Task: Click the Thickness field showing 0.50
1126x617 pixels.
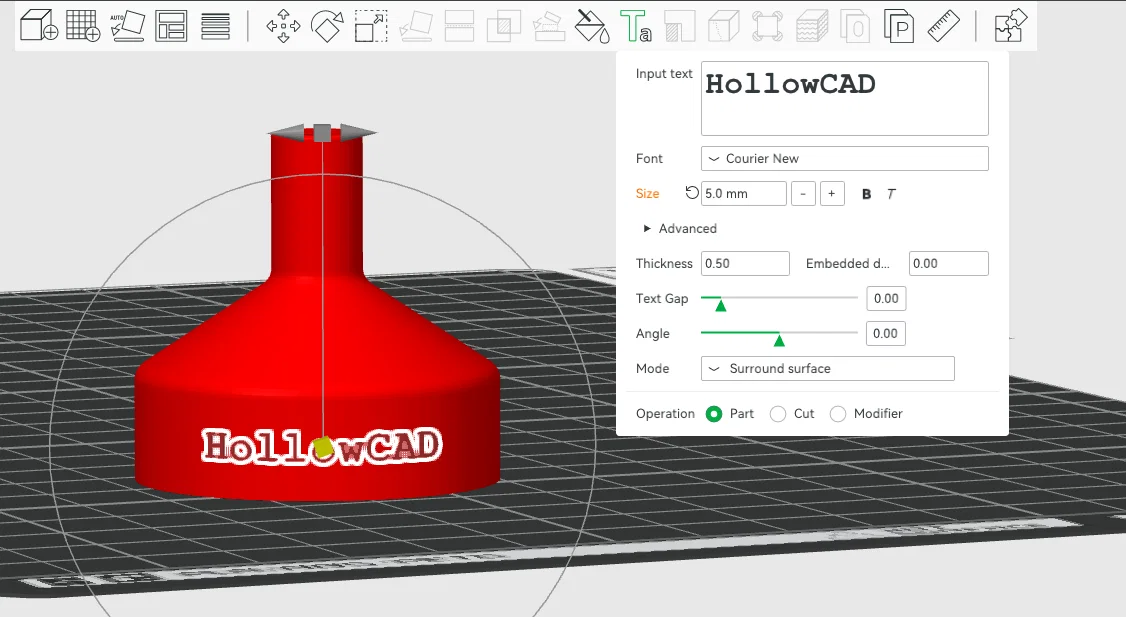Action: click(x=745, y=264)
